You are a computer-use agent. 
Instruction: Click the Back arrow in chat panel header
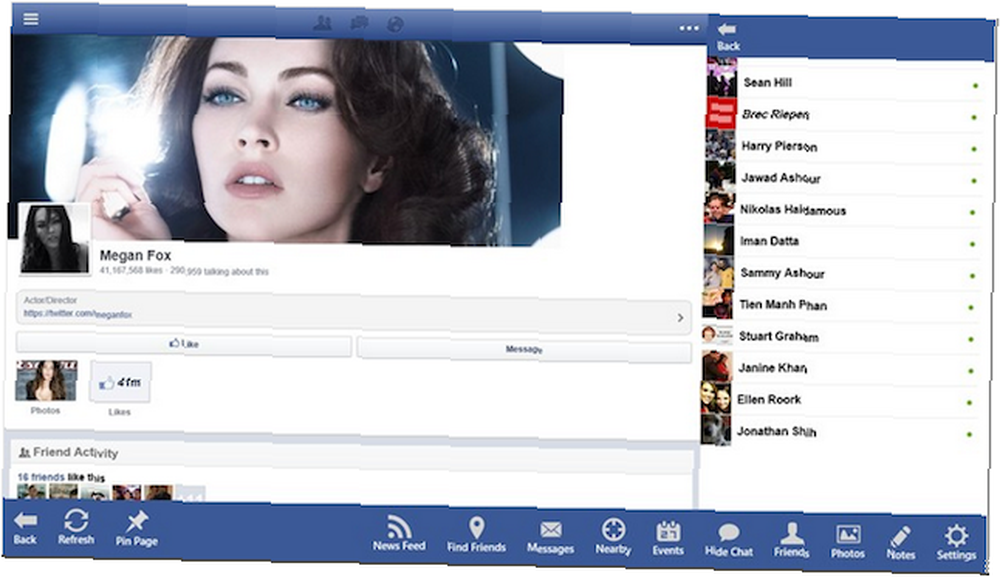click(728, 37)
